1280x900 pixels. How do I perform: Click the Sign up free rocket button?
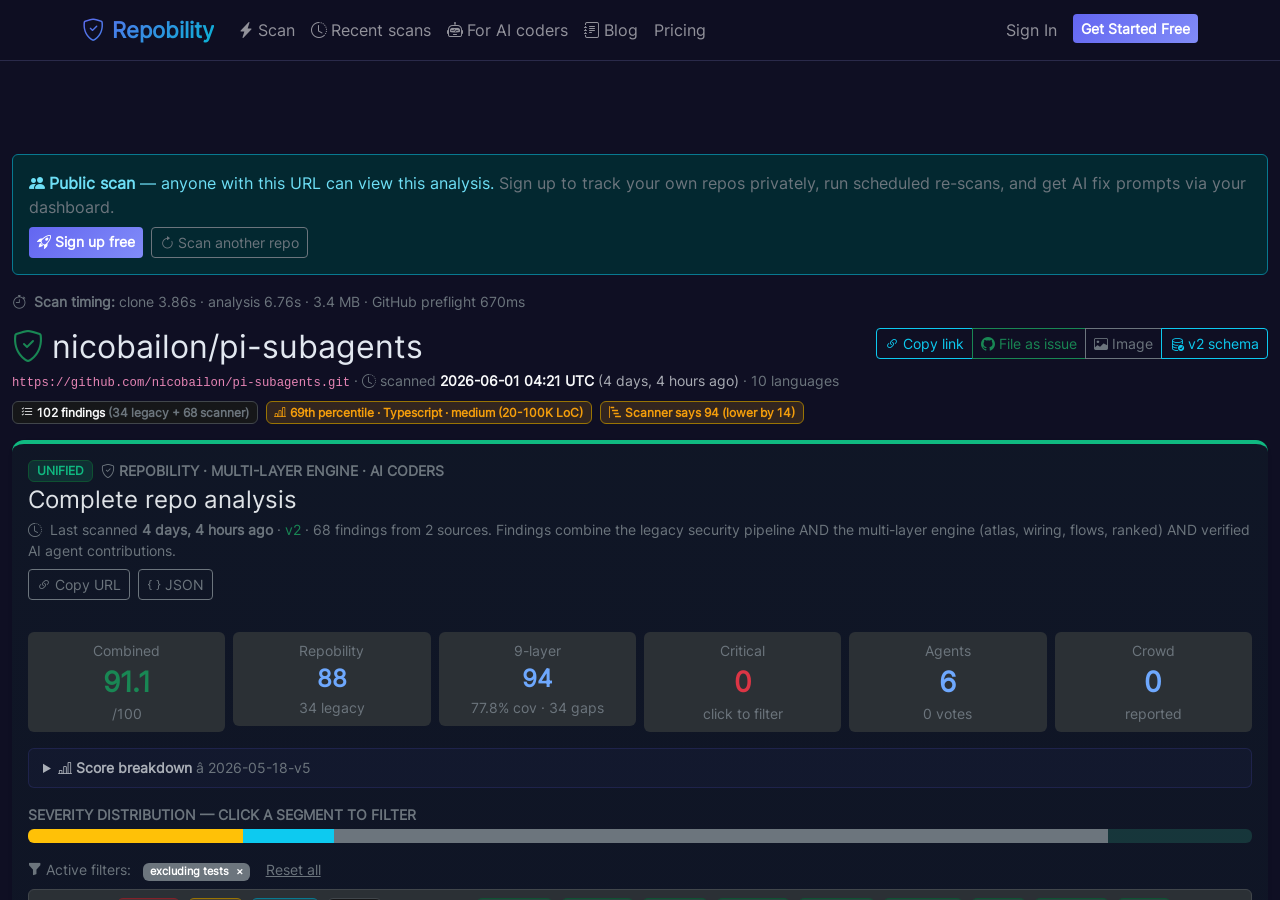86,242
